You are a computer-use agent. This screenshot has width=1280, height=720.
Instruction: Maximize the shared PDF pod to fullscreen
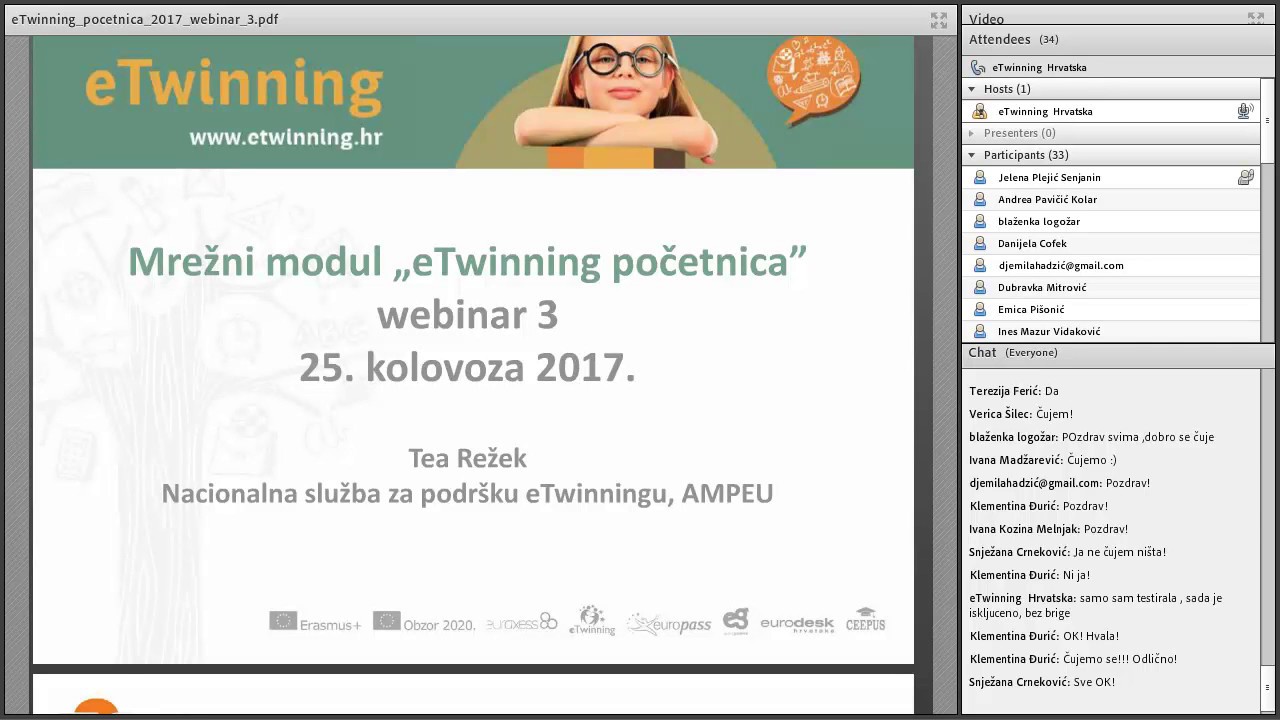[939, 19]
